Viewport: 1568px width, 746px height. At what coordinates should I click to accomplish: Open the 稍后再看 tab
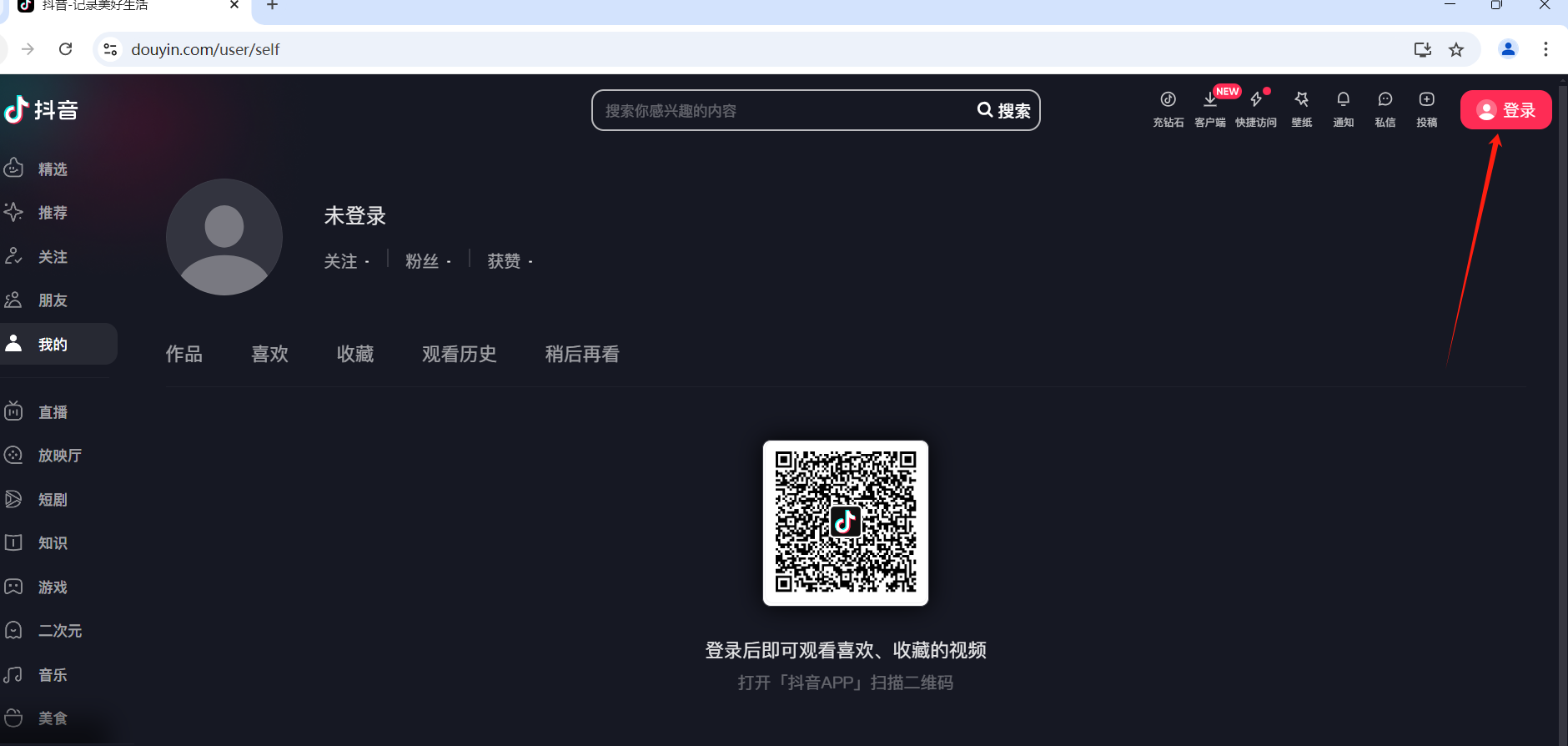582,355
